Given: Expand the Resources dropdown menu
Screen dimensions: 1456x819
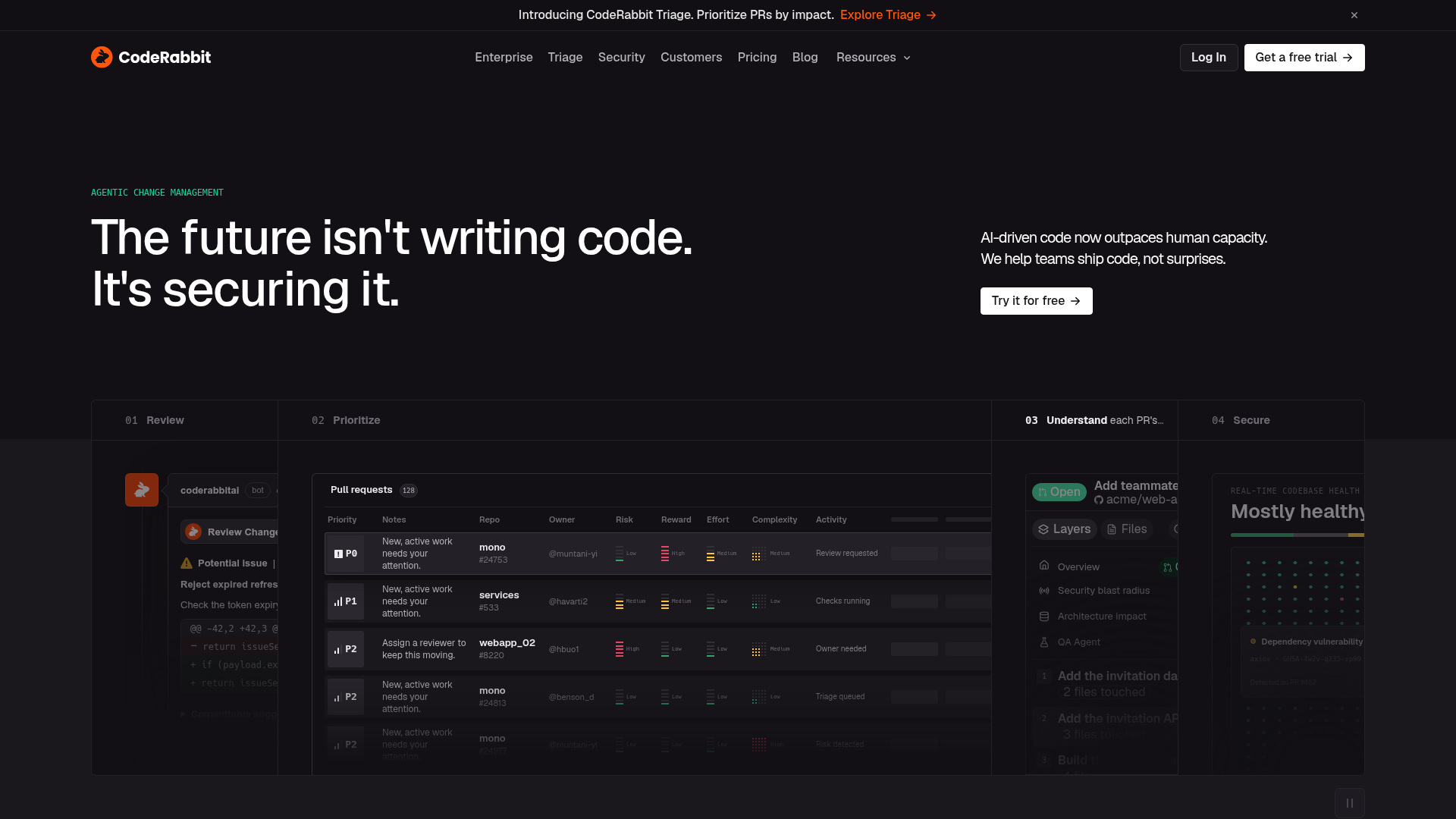Looking at the screenshot, I should 874,58.
